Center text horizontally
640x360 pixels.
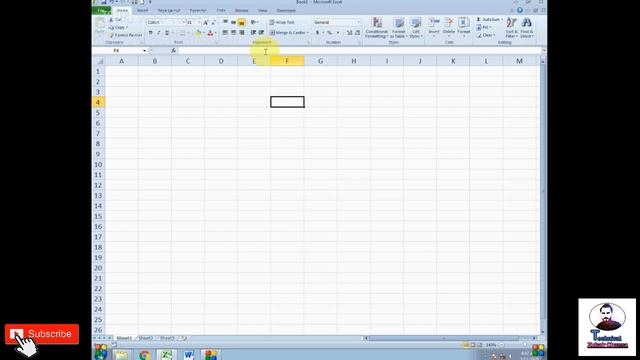point(233,33)
